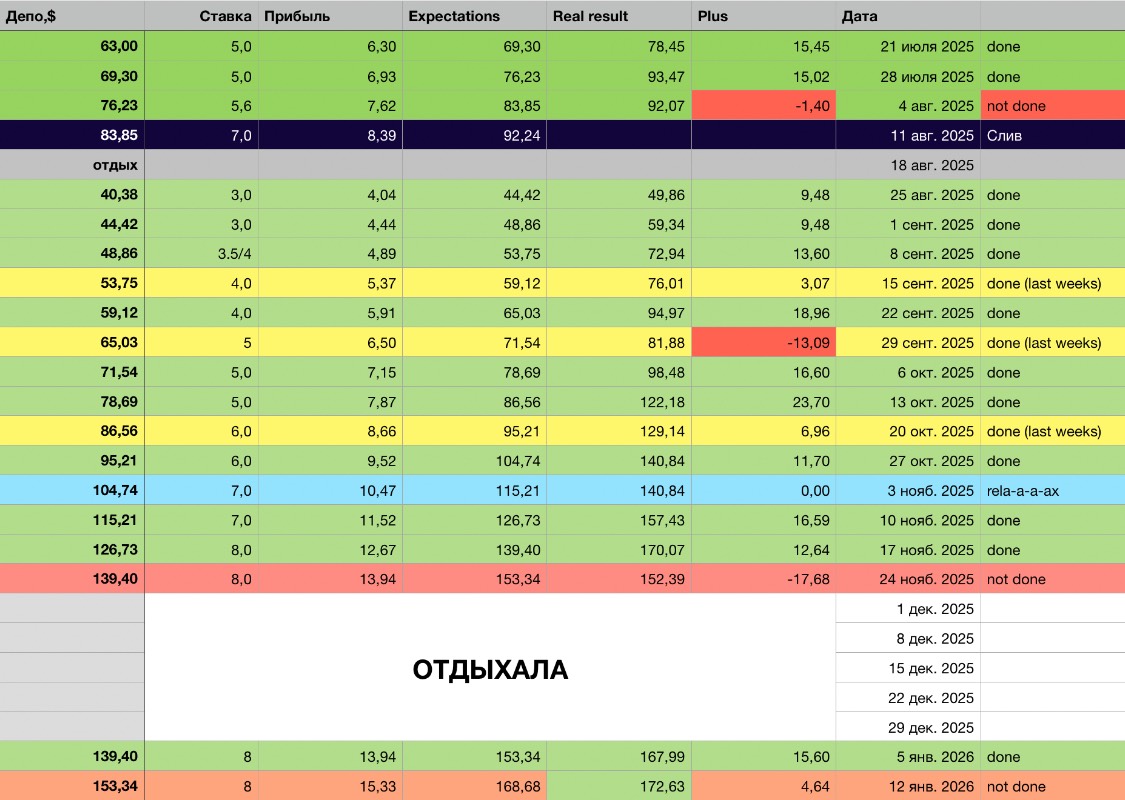Select the Expectations value 168,68
The width and height of the screenshot is (1125, 800).
pos(474,787)
